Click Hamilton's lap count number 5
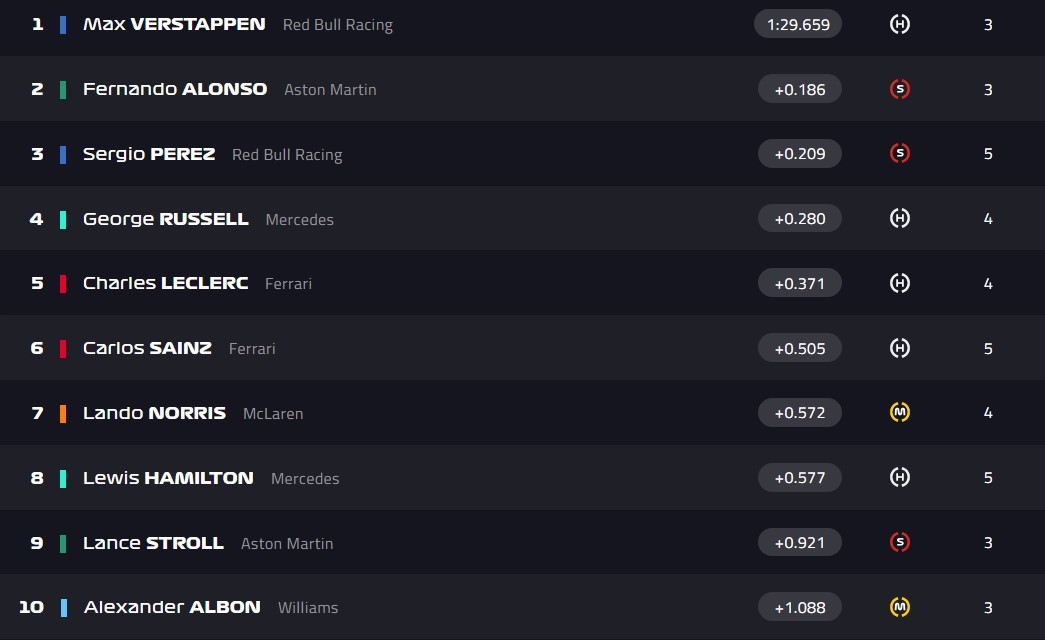This screenshot has height=640, width=1045. [x=988, y=478]
